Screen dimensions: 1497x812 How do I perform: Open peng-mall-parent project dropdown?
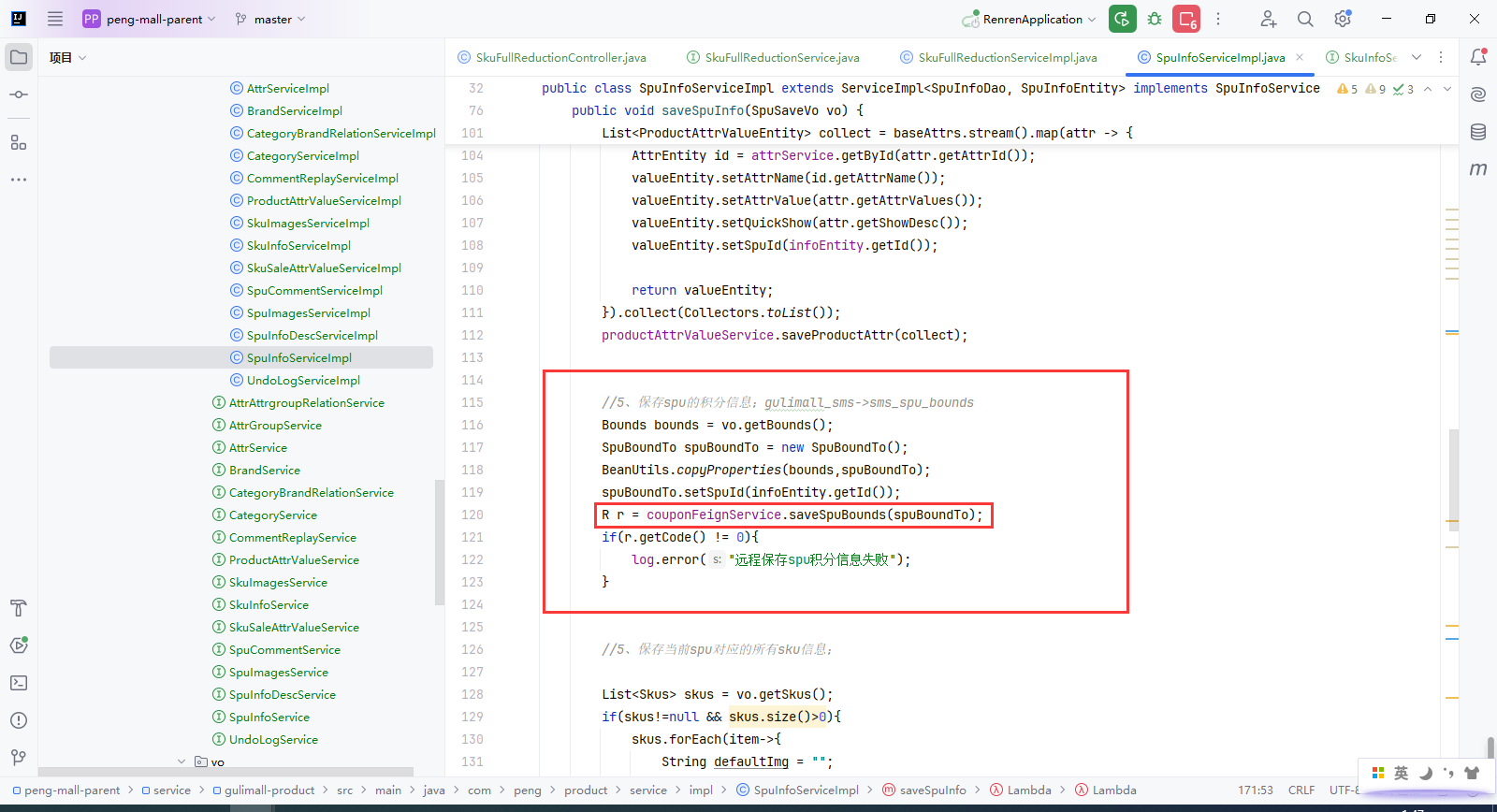150,19
